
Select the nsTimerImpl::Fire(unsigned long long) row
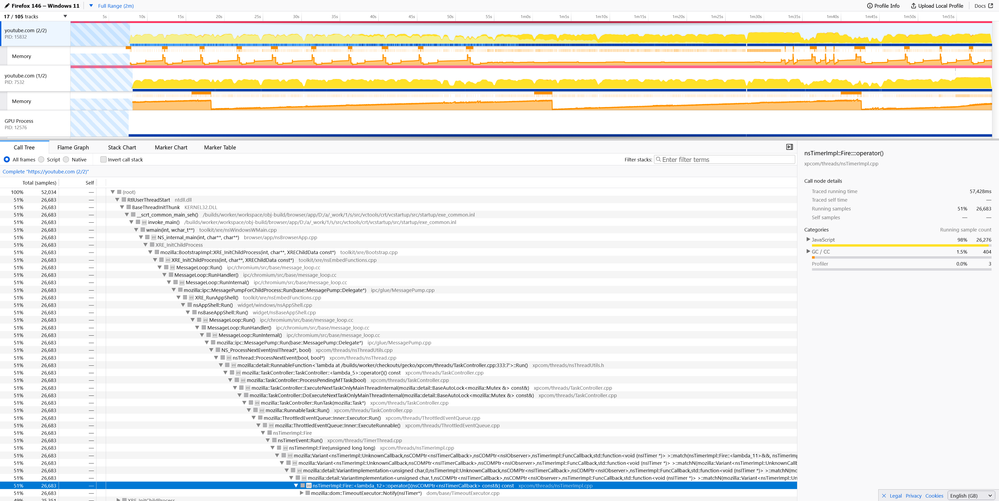(398, 448)
